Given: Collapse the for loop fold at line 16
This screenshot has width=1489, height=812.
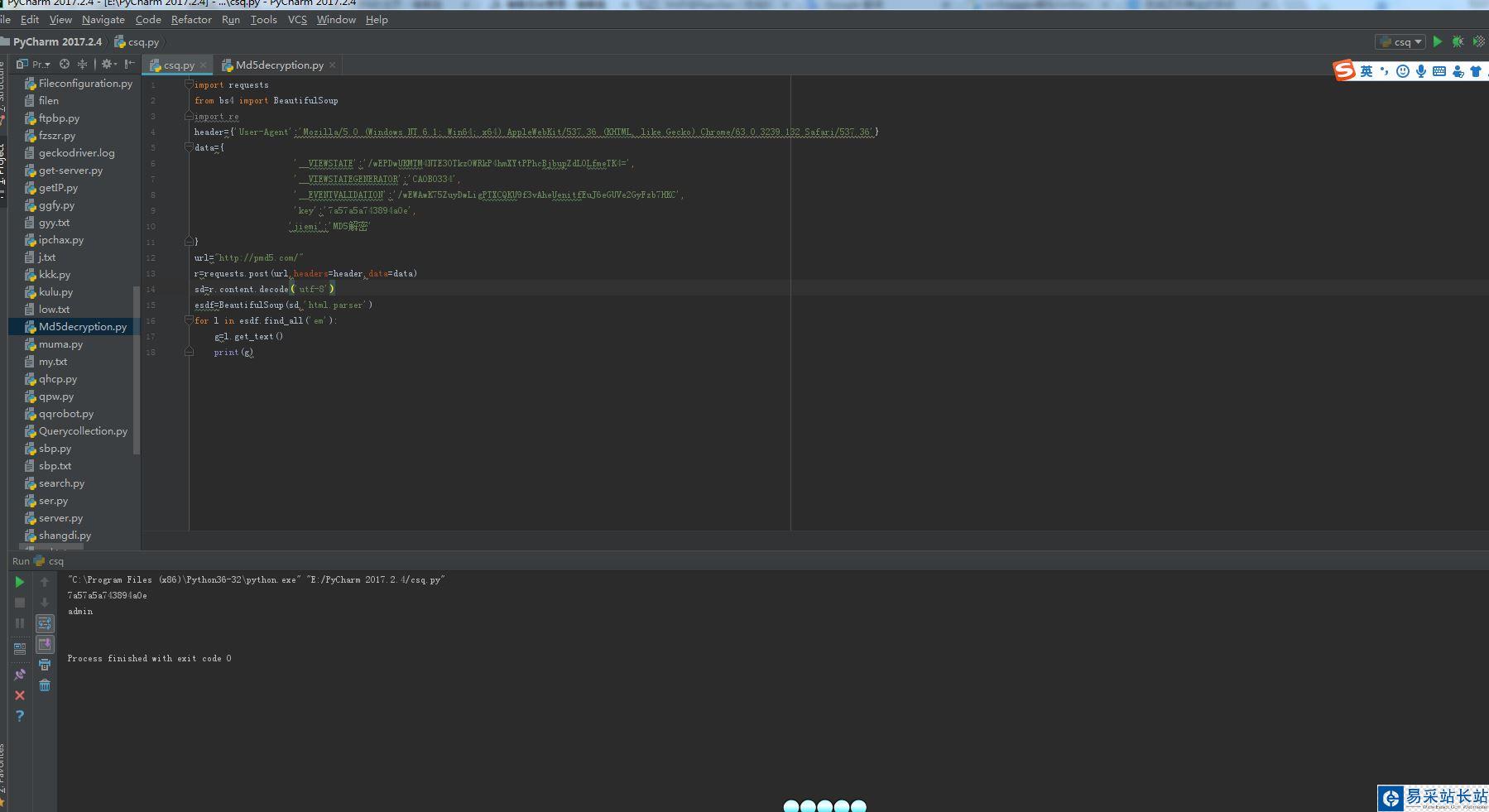Looking at the screenshot, I should [x=189, y=320].
